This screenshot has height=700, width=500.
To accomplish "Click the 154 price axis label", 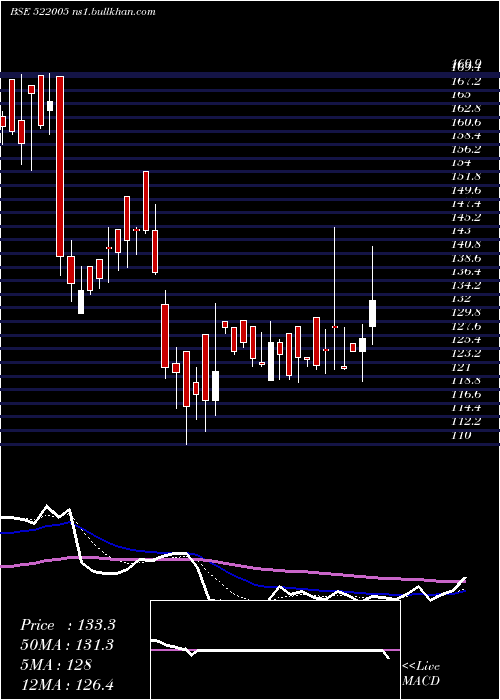I will (x=461, y=162).
